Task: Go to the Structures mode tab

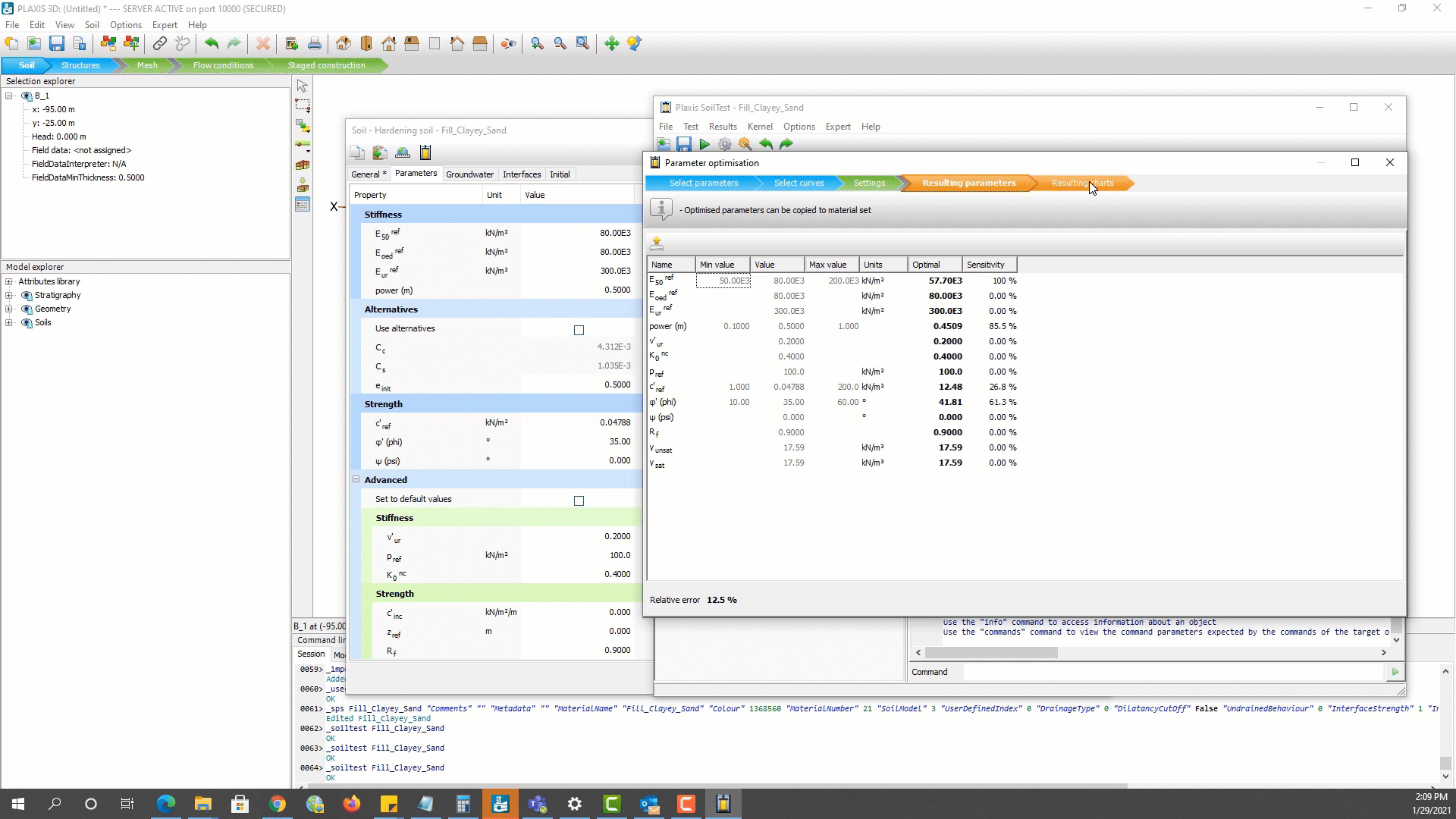Action: pyautogui.click(x=80, y=65)
